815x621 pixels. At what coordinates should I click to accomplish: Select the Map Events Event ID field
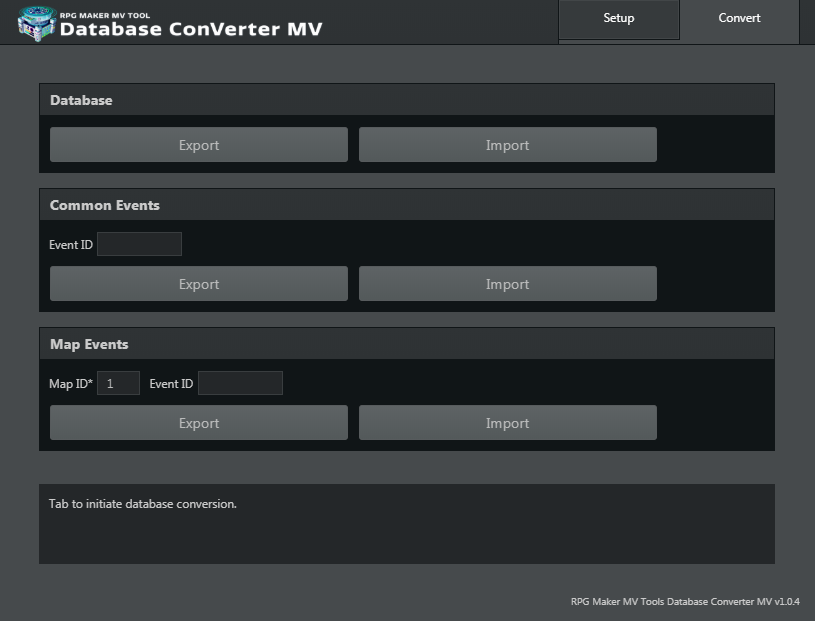pos(240,383)
